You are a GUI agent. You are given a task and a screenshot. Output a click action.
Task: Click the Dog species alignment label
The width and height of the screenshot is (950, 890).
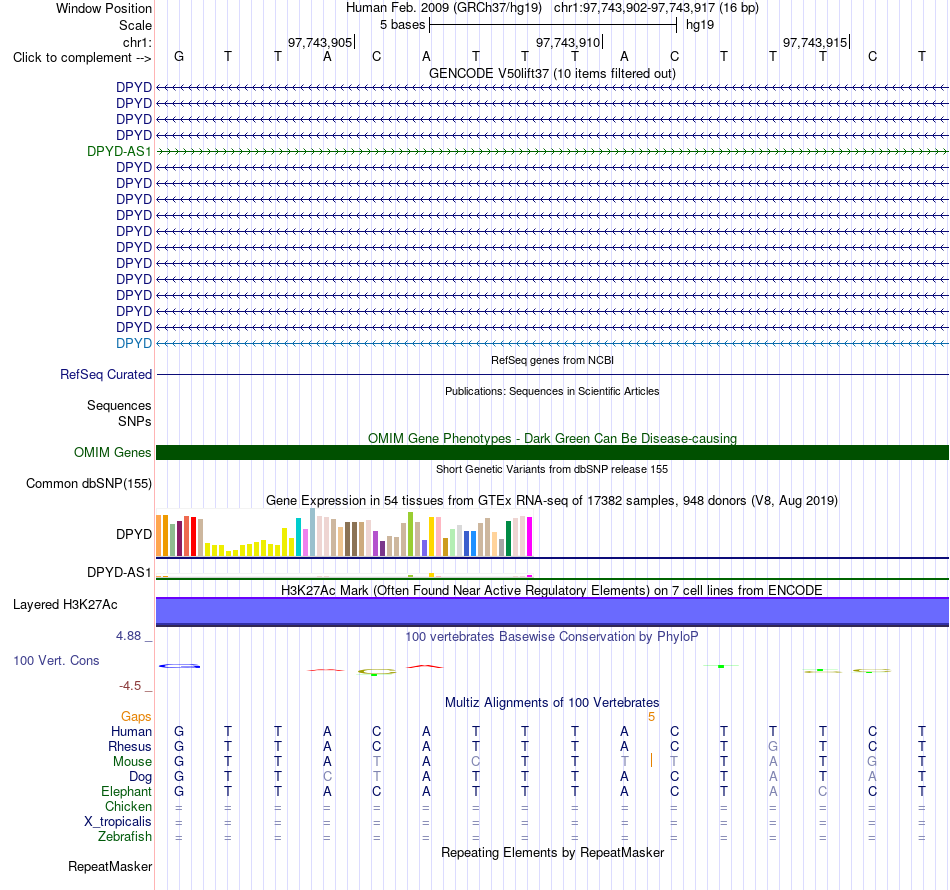(x=140, y=777)
